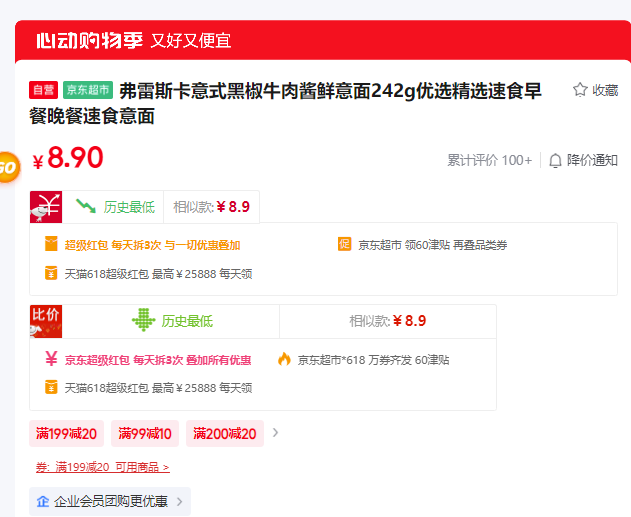The width and height of the screenshot is (631, 517).
Task: Claim the 满99减10 coupon
Action: [x=145, y=433]
